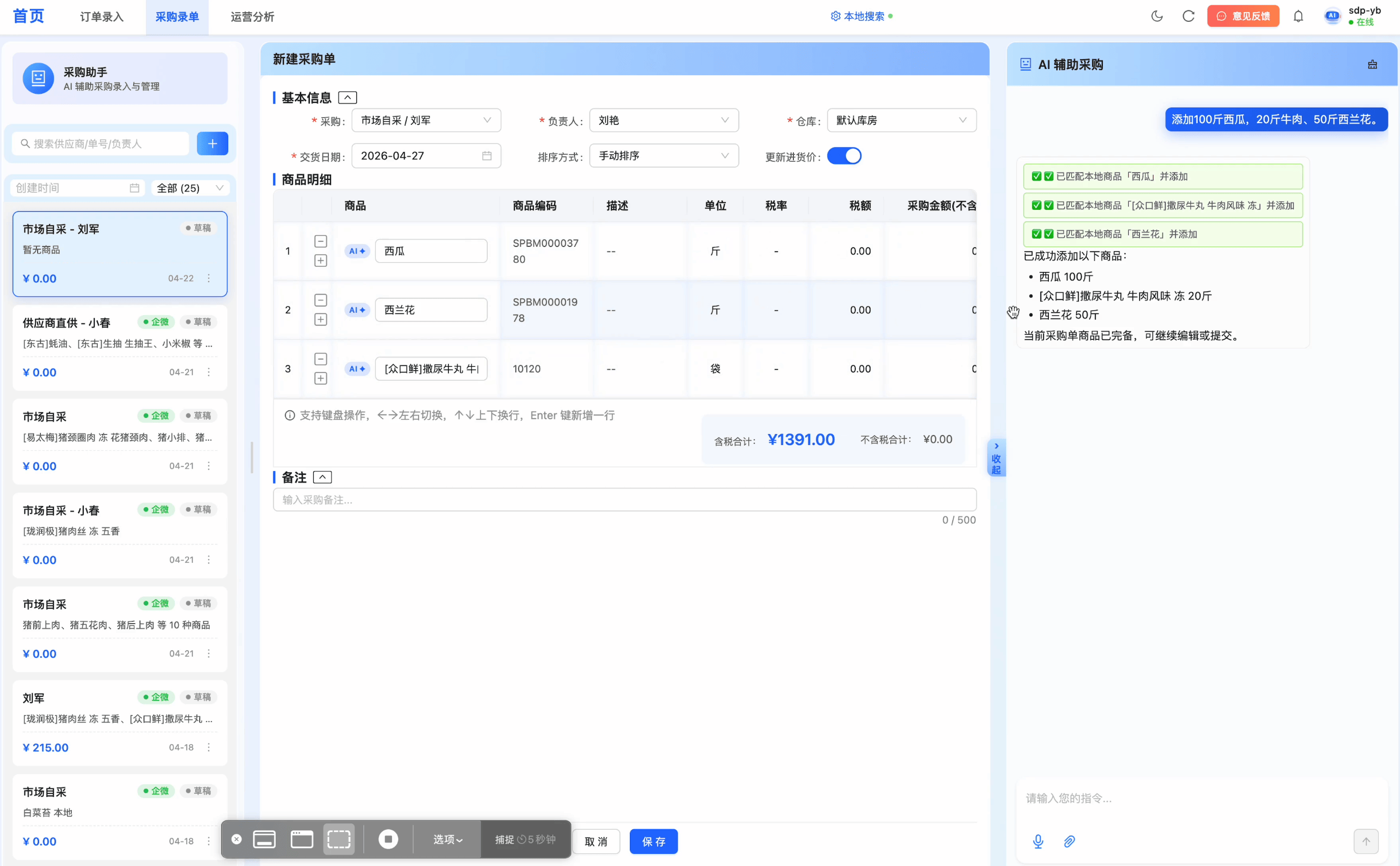Screen dimensions: 1400x866
Task: Click the 意见反馈 button
Action: [1243, 16]
